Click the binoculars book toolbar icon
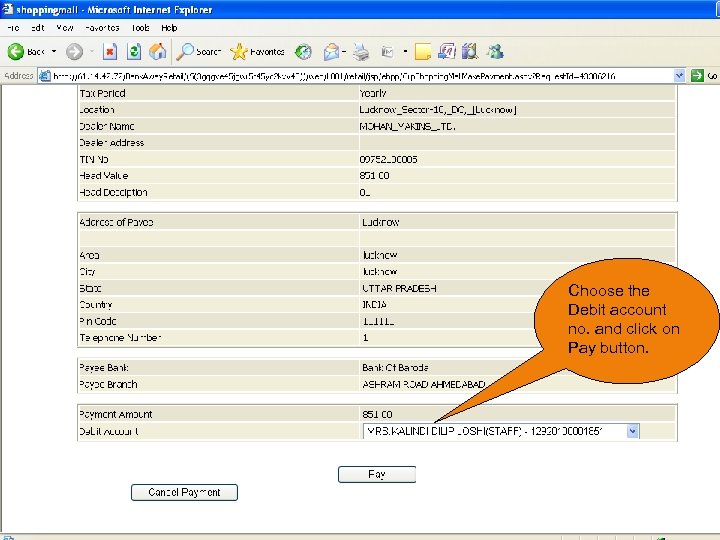Screen dimensions: 720x540 (470, 51)
